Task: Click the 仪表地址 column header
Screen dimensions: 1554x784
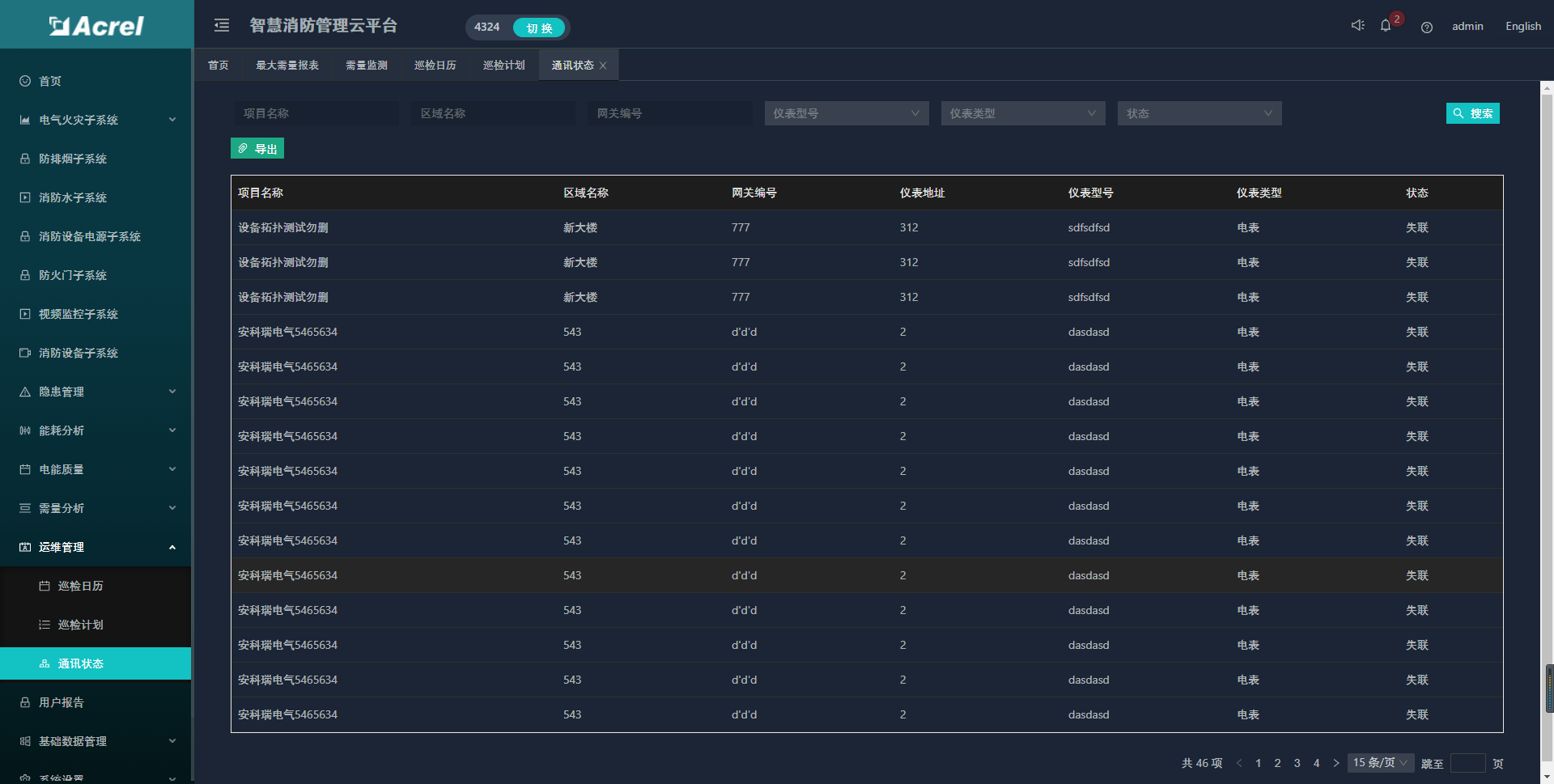Action: (923, 193)
